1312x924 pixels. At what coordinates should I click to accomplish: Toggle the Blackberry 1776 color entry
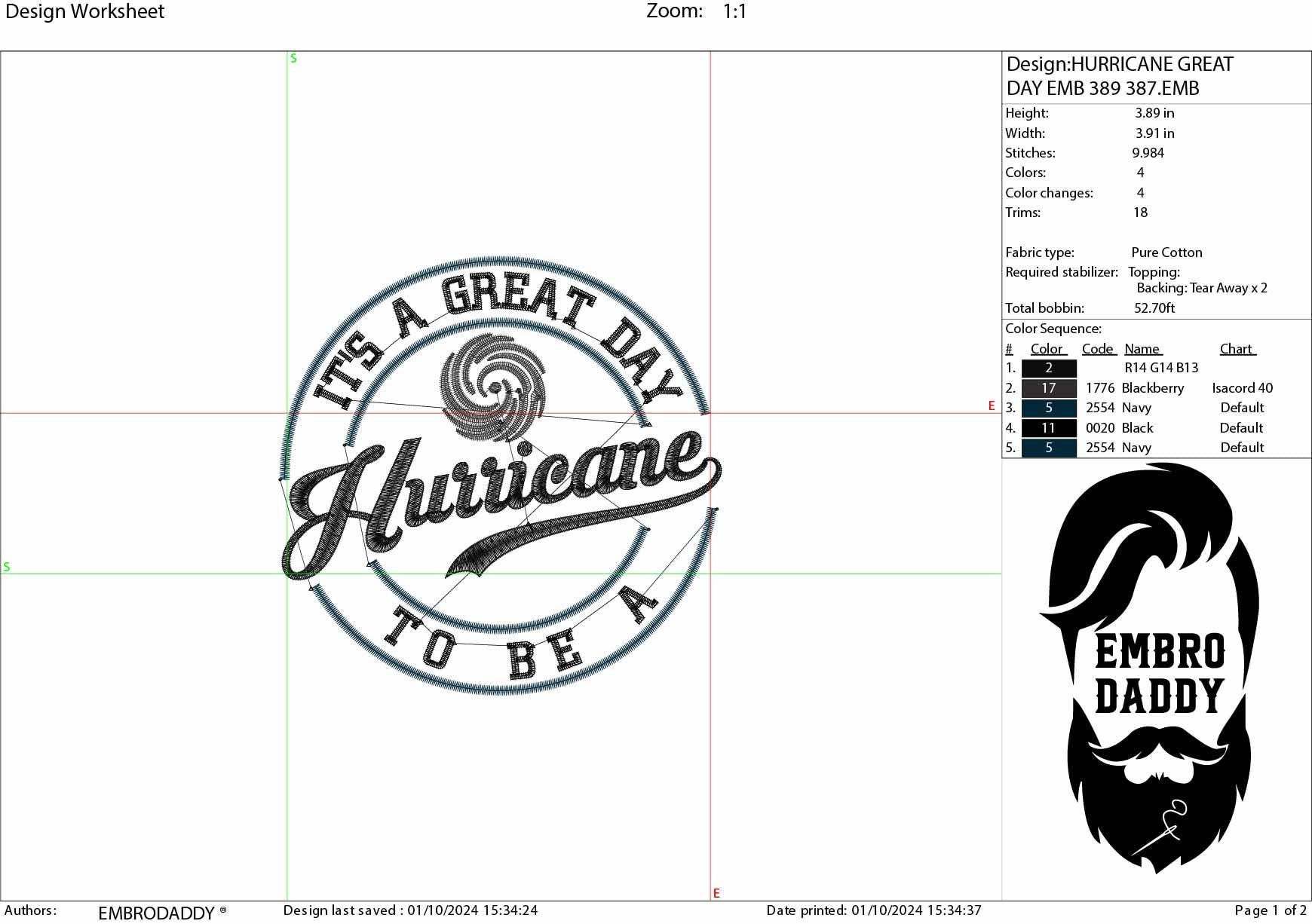tap(1048, 388)
